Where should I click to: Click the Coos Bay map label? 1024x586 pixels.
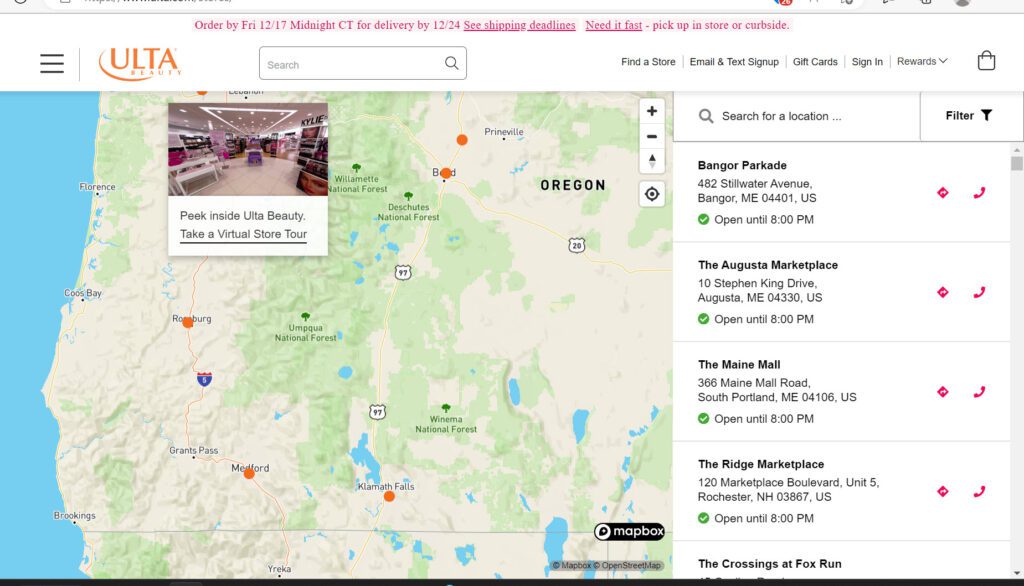pyautogui.click(x=83, y=293)
